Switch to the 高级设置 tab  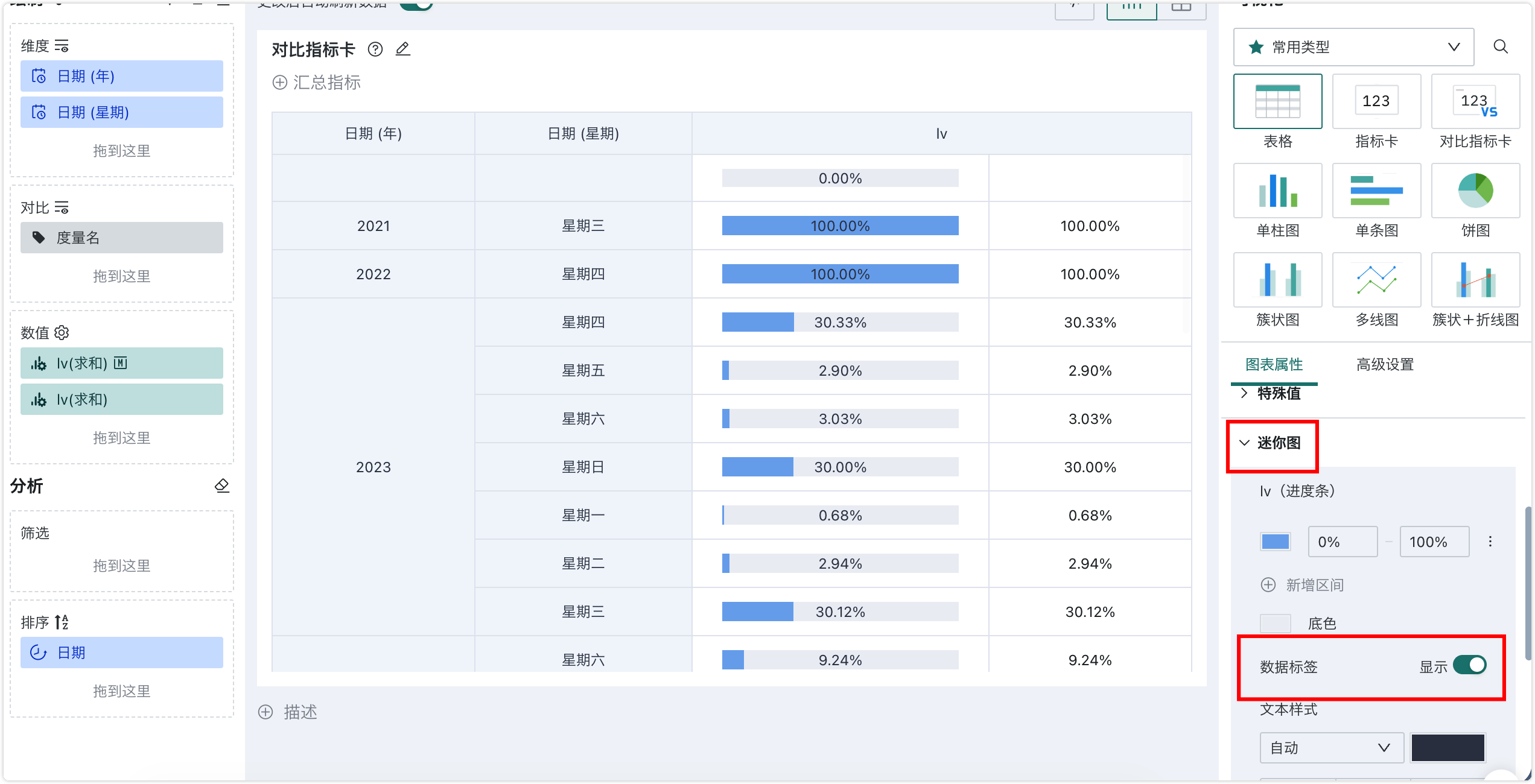(x=1385, y=364)
